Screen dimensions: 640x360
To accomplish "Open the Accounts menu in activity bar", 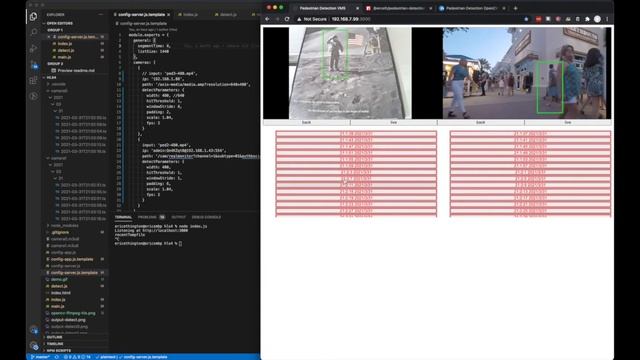I will (x=34, y=330).
